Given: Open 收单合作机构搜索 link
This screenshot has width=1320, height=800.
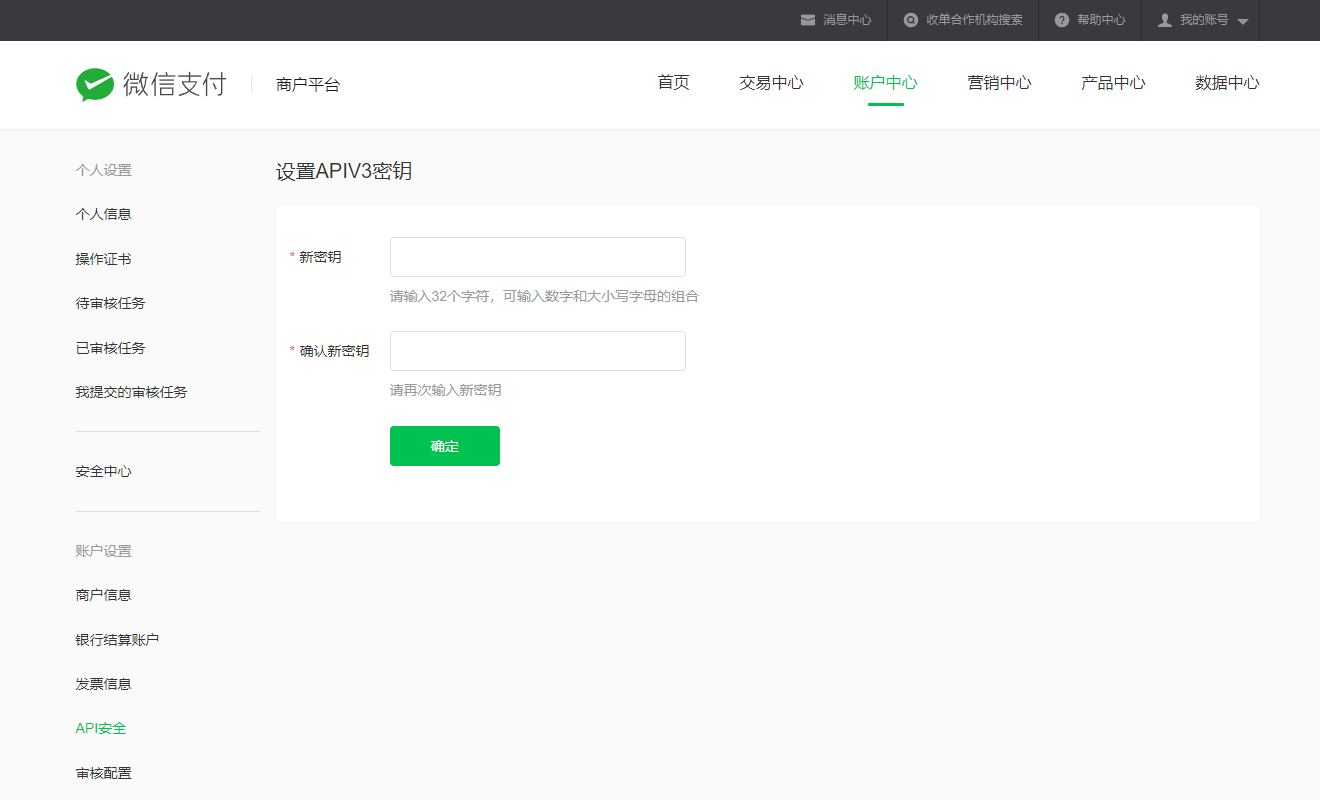Looking at the screenshot, I should (x=974, y=20).
